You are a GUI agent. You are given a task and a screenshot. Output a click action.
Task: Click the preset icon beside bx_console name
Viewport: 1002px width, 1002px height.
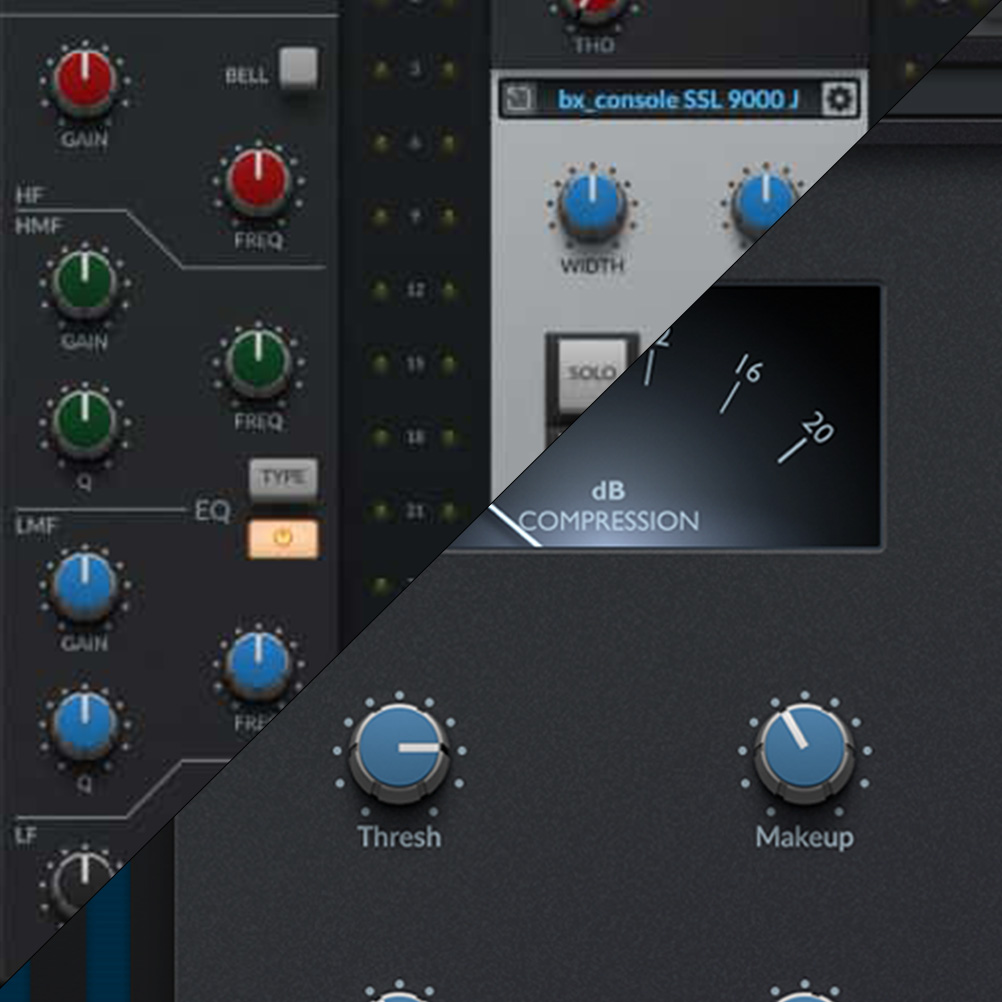(x=519, y=99)
